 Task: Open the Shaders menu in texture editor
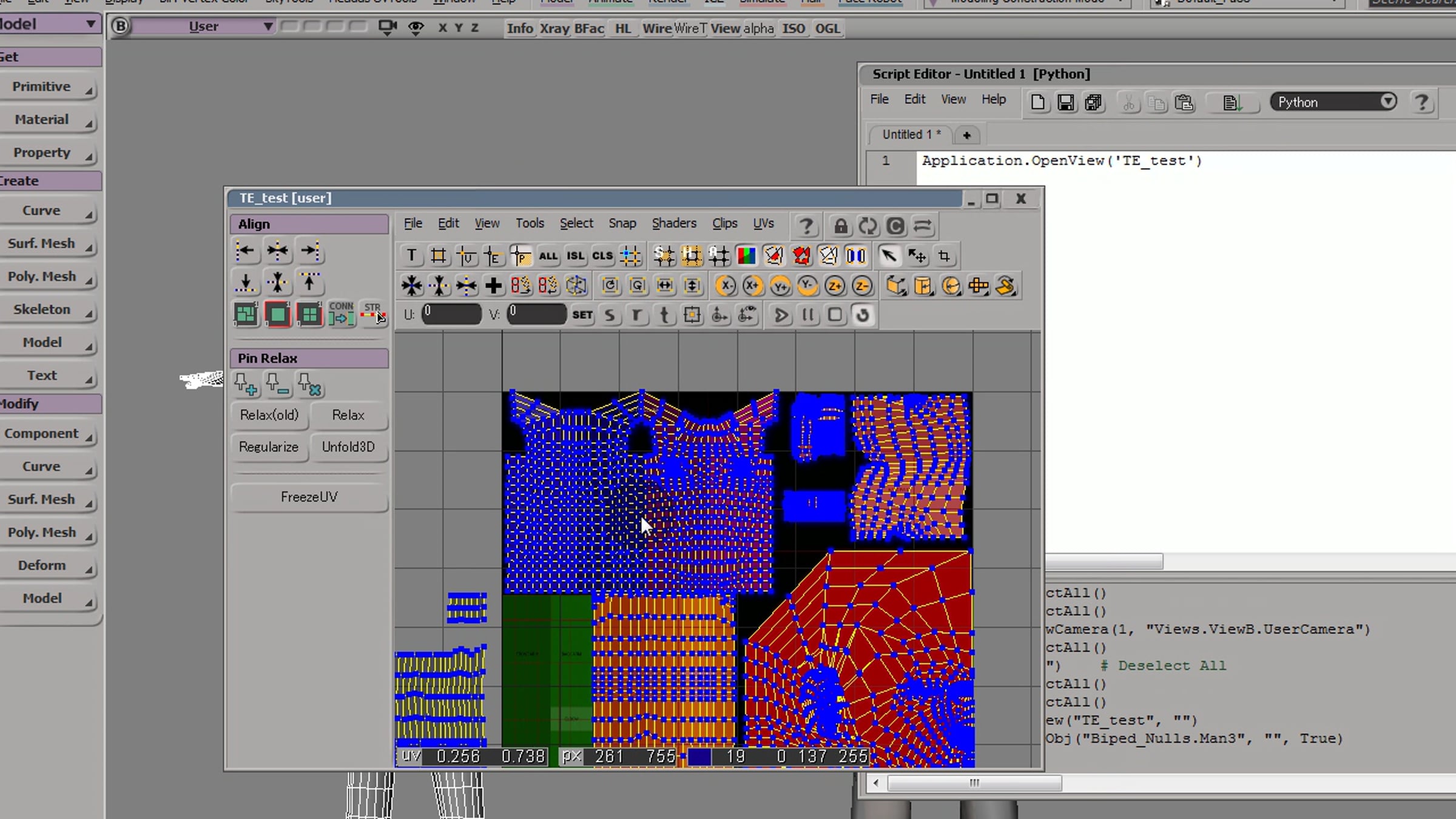[673, 223]
